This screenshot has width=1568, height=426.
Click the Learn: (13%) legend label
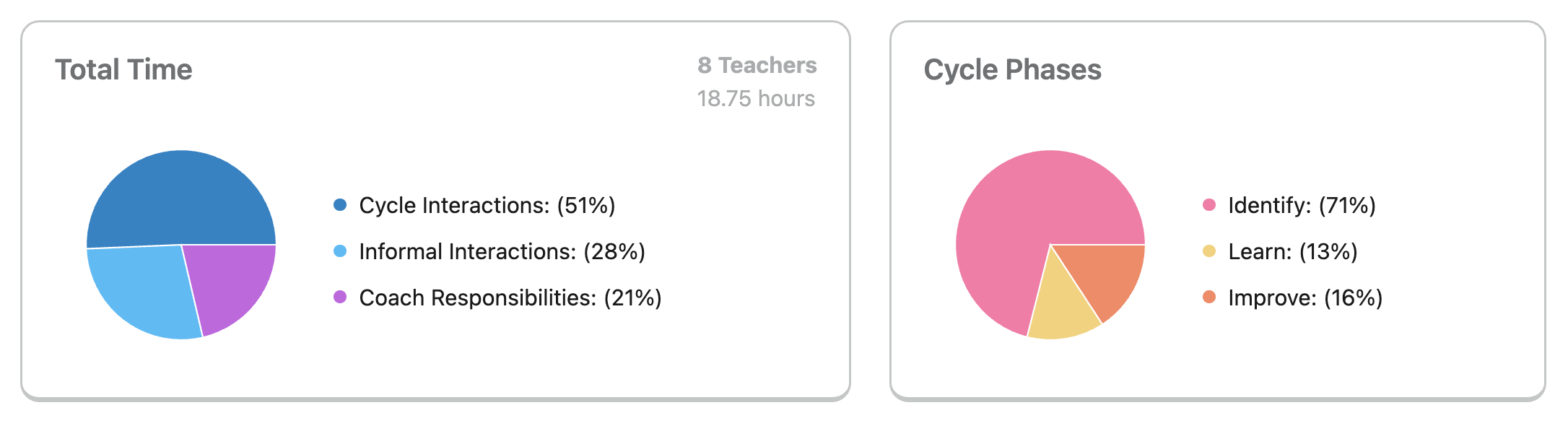tap(1293, 252)
